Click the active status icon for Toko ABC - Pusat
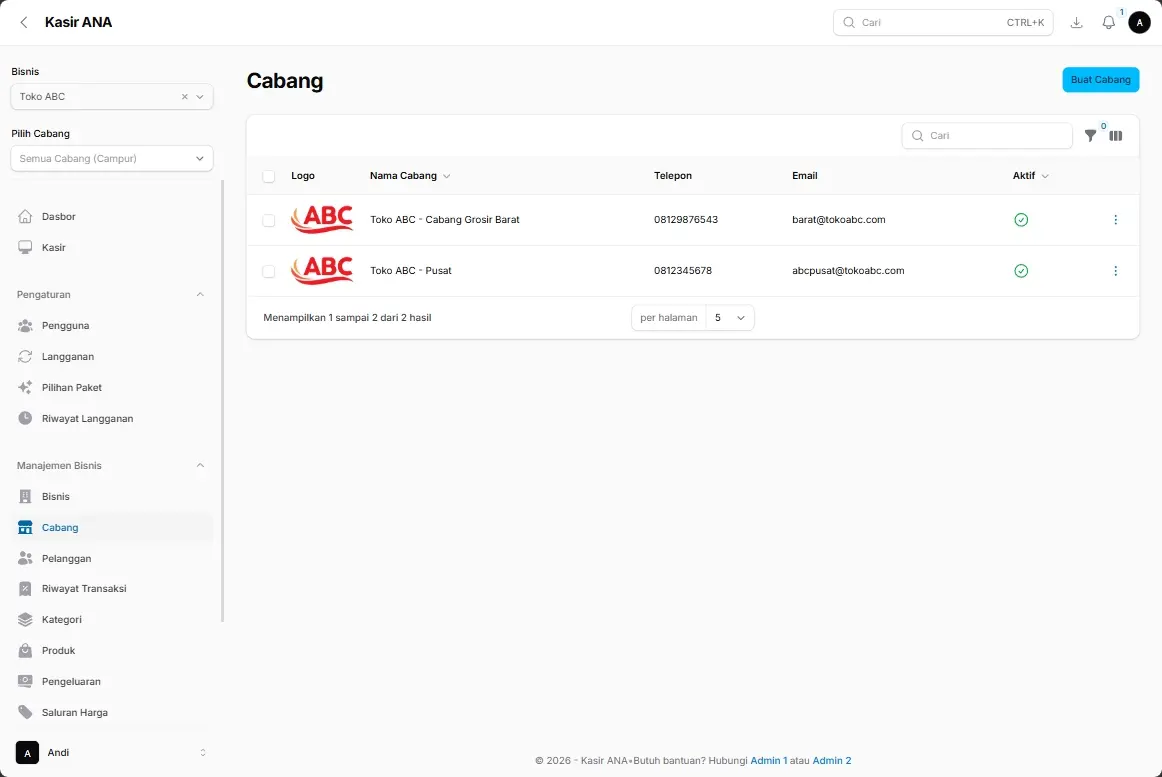 click(1020, 271)
